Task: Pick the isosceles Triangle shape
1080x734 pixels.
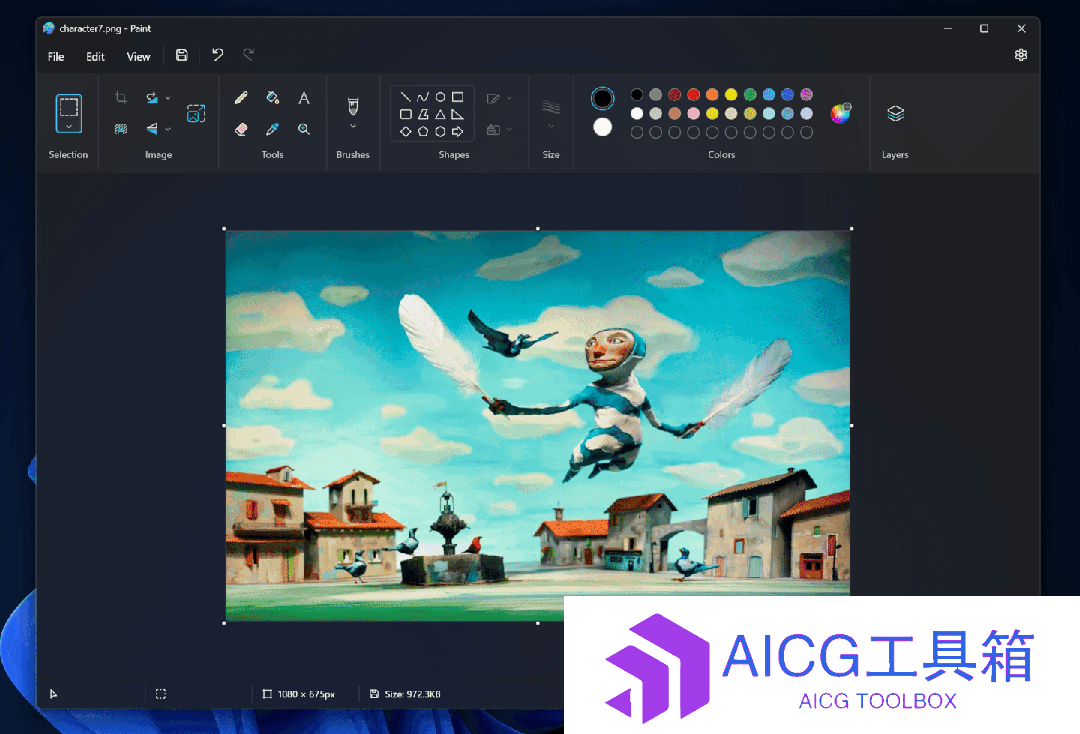Action: tap(440, 114)
